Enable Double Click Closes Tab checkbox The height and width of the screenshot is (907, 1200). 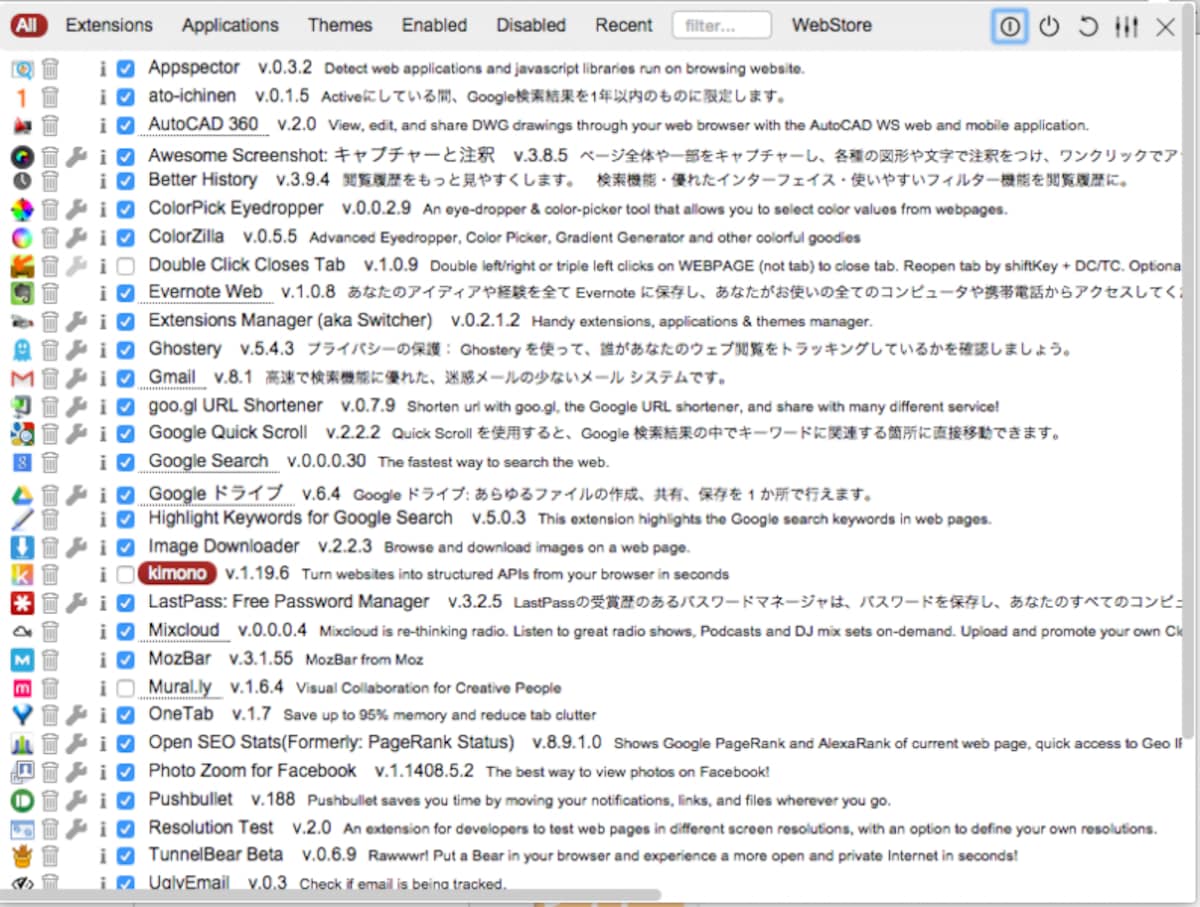click(x=125, y=266)
